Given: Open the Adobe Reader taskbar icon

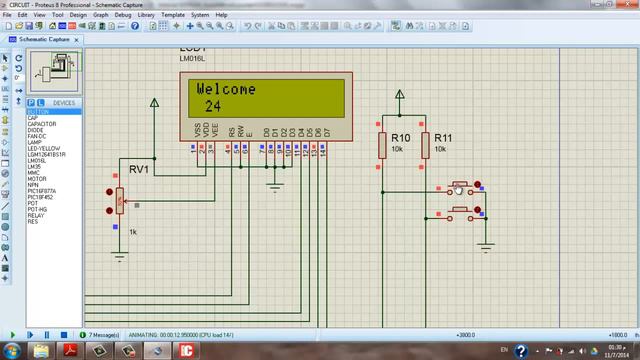Looking at the screenshot, I should 70,351.
